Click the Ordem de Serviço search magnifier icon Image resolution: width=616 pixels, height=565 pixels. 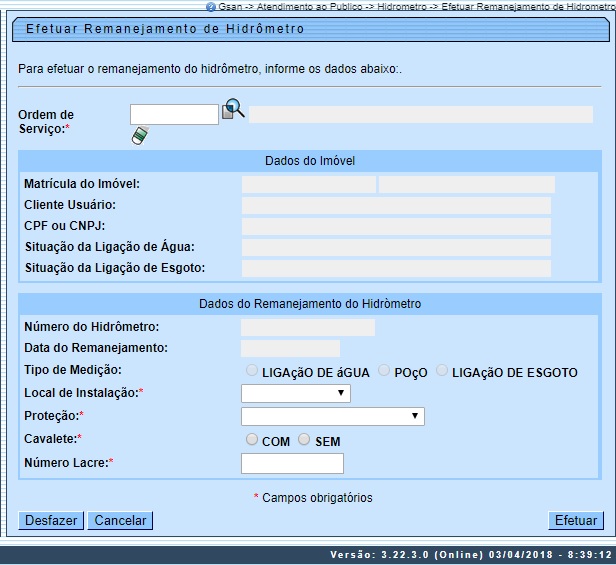(233, 110)
